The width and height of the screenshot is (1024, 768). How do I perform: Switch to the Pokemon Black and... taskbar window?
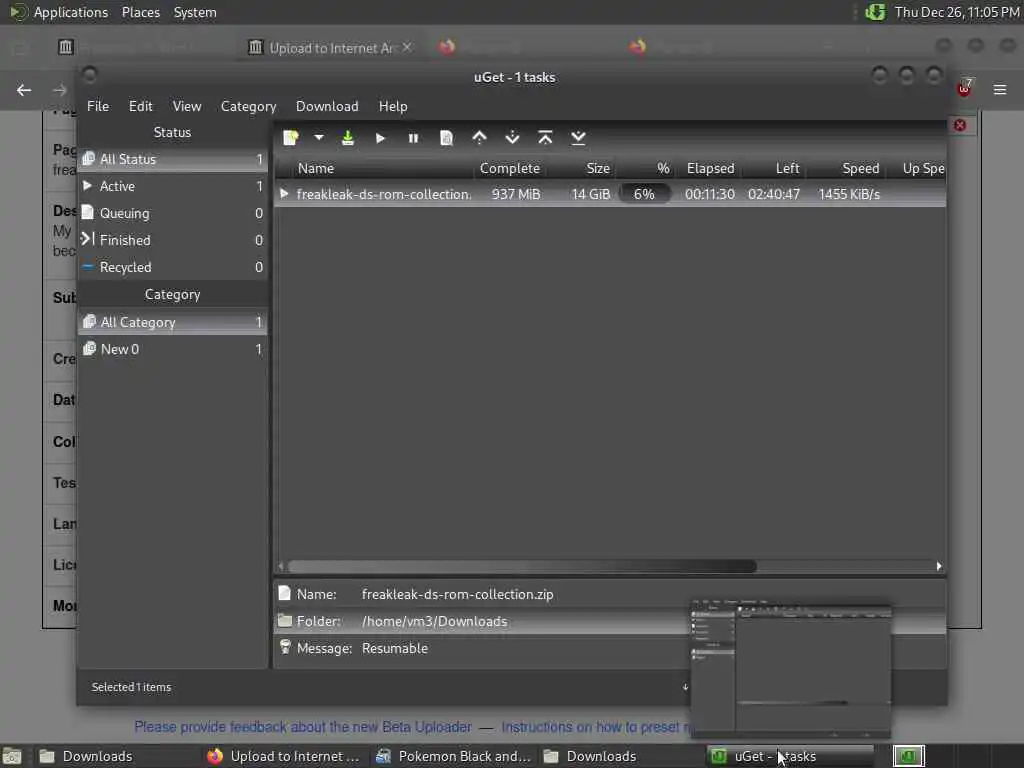point(454,756)
